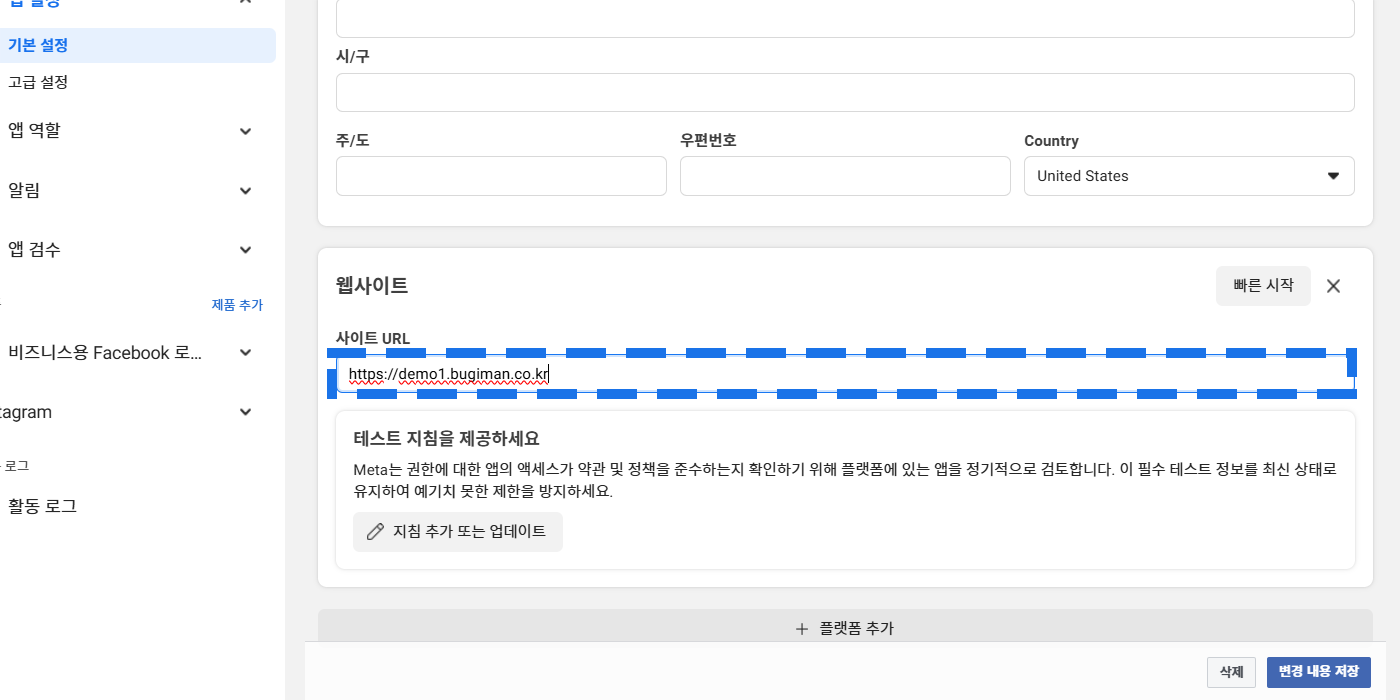The width and height of the screenshot is (1400, 700).
Task: Click the pencil icon for 지침 추가
Action: tap(375, 532)
